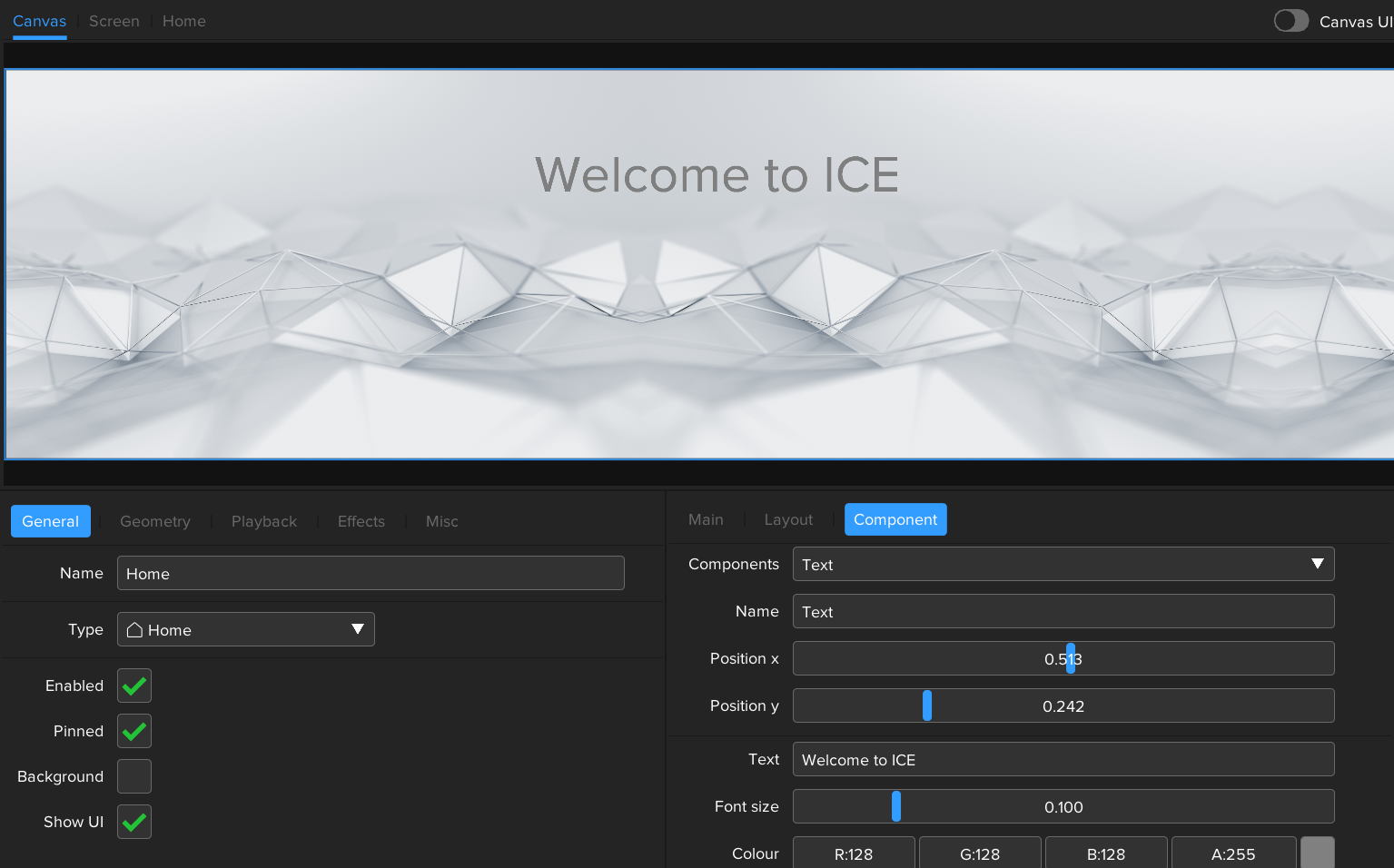The height and width of the screenshot is (868, 1394).
Task: Open the Type dropdown arrow
Action: (x=358, y=629)
